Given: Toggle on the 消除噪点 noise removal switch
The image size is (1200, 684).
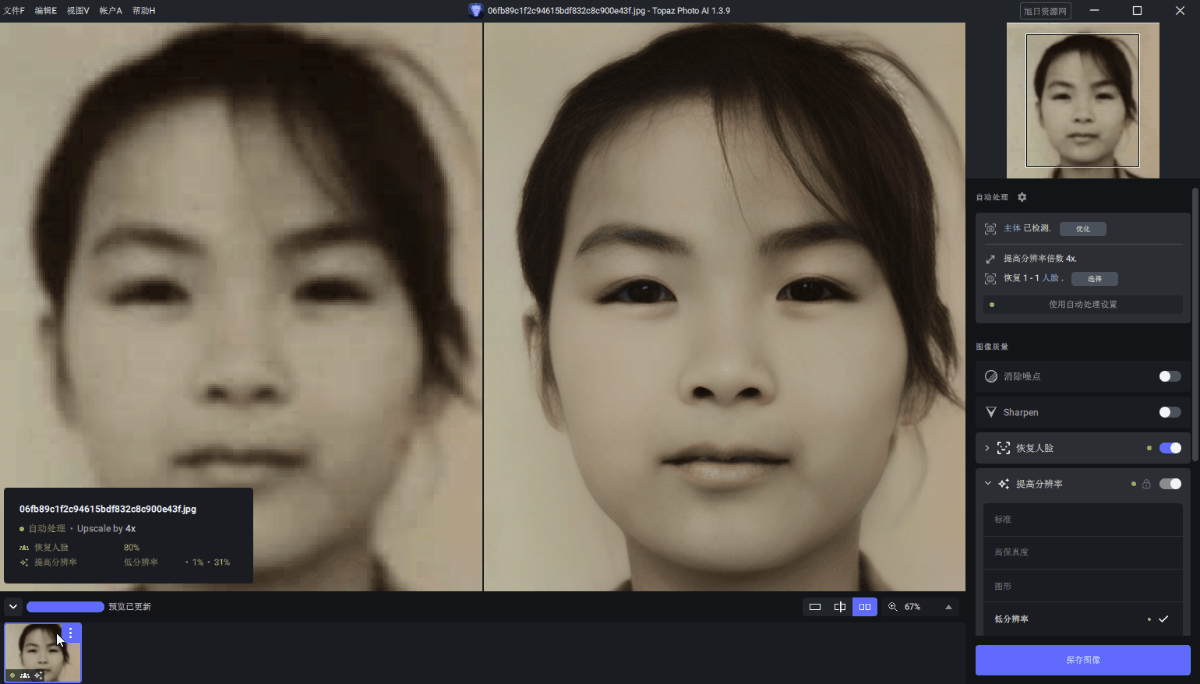Looking at the screenshot, I should 1168,376.
